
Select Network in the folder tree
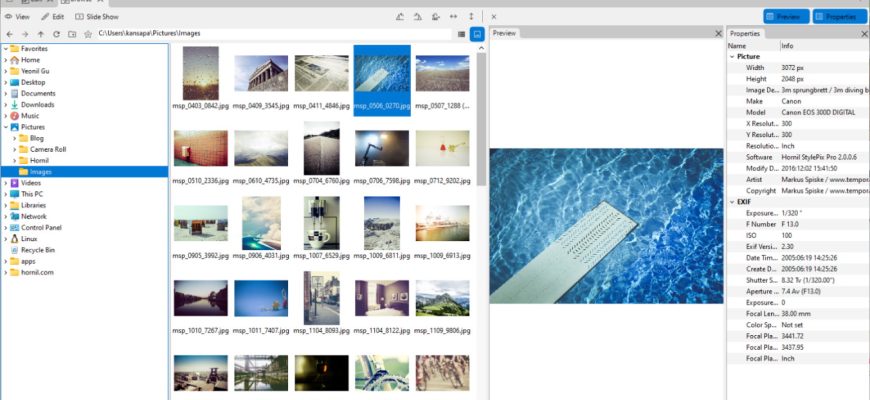(28, 216)
